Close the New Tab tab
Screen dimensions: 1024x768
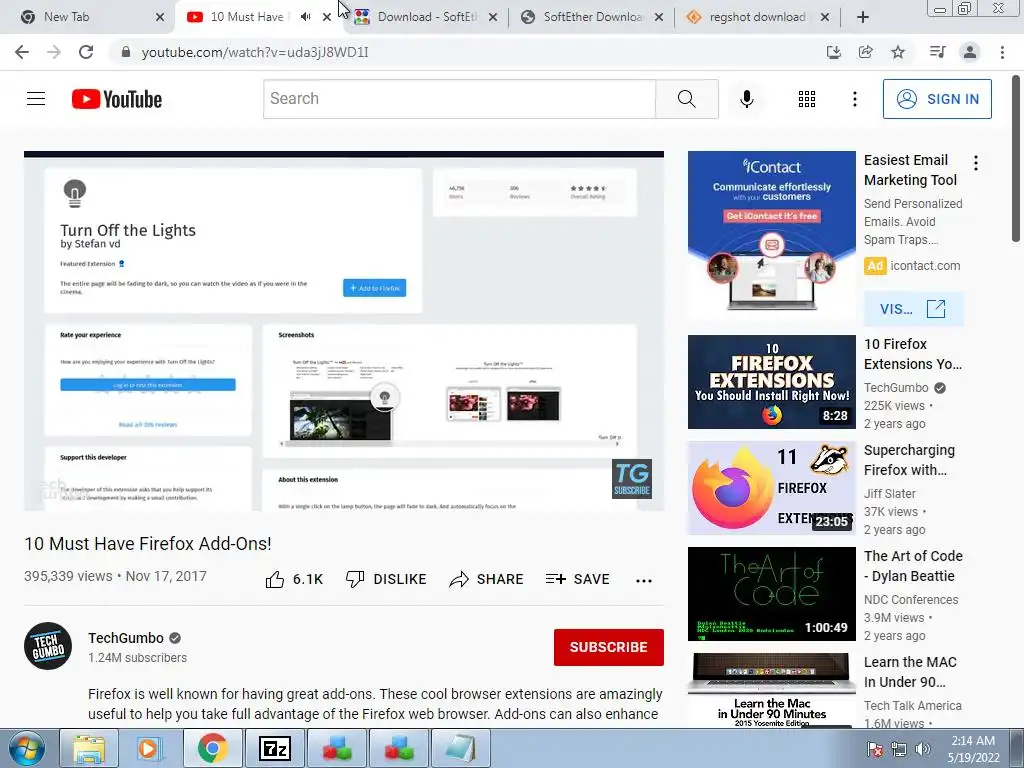[x=160, y=17]
